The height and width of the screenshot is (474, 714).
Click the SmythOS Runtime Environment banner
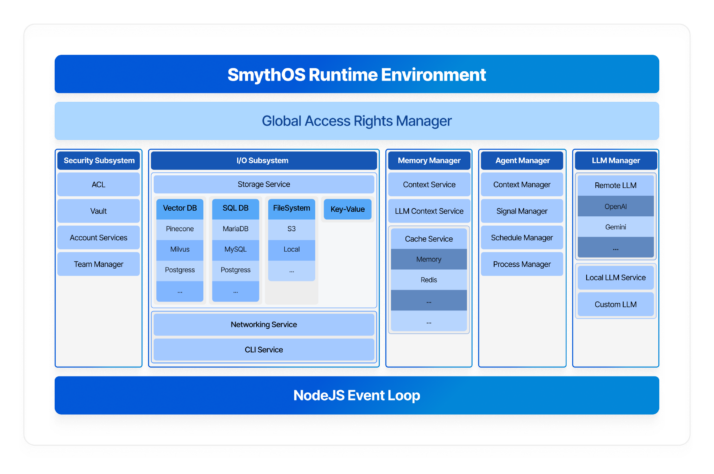(x=357, y=74)
